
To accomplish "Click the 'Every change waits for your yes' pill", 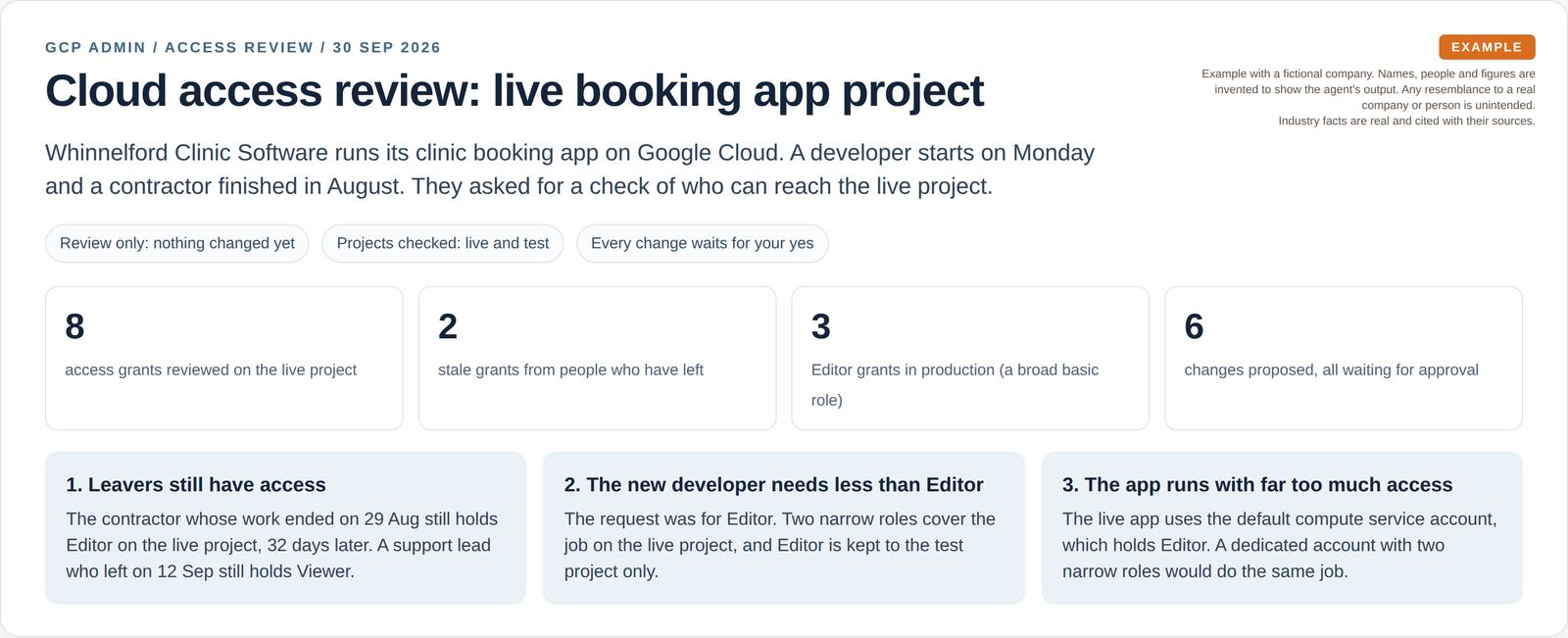I will [x=702, y=243].
